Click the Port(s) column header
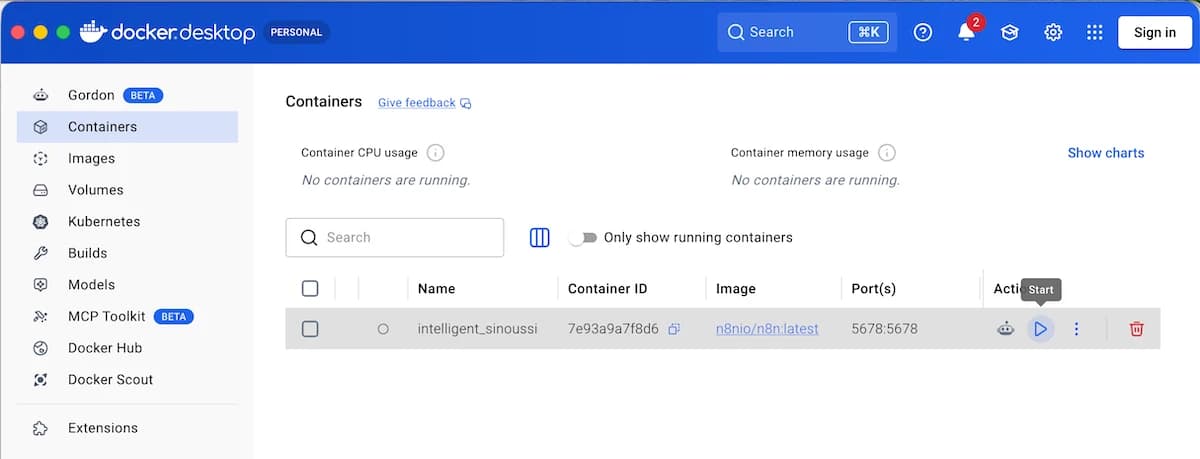 click(x=873, y=288)
